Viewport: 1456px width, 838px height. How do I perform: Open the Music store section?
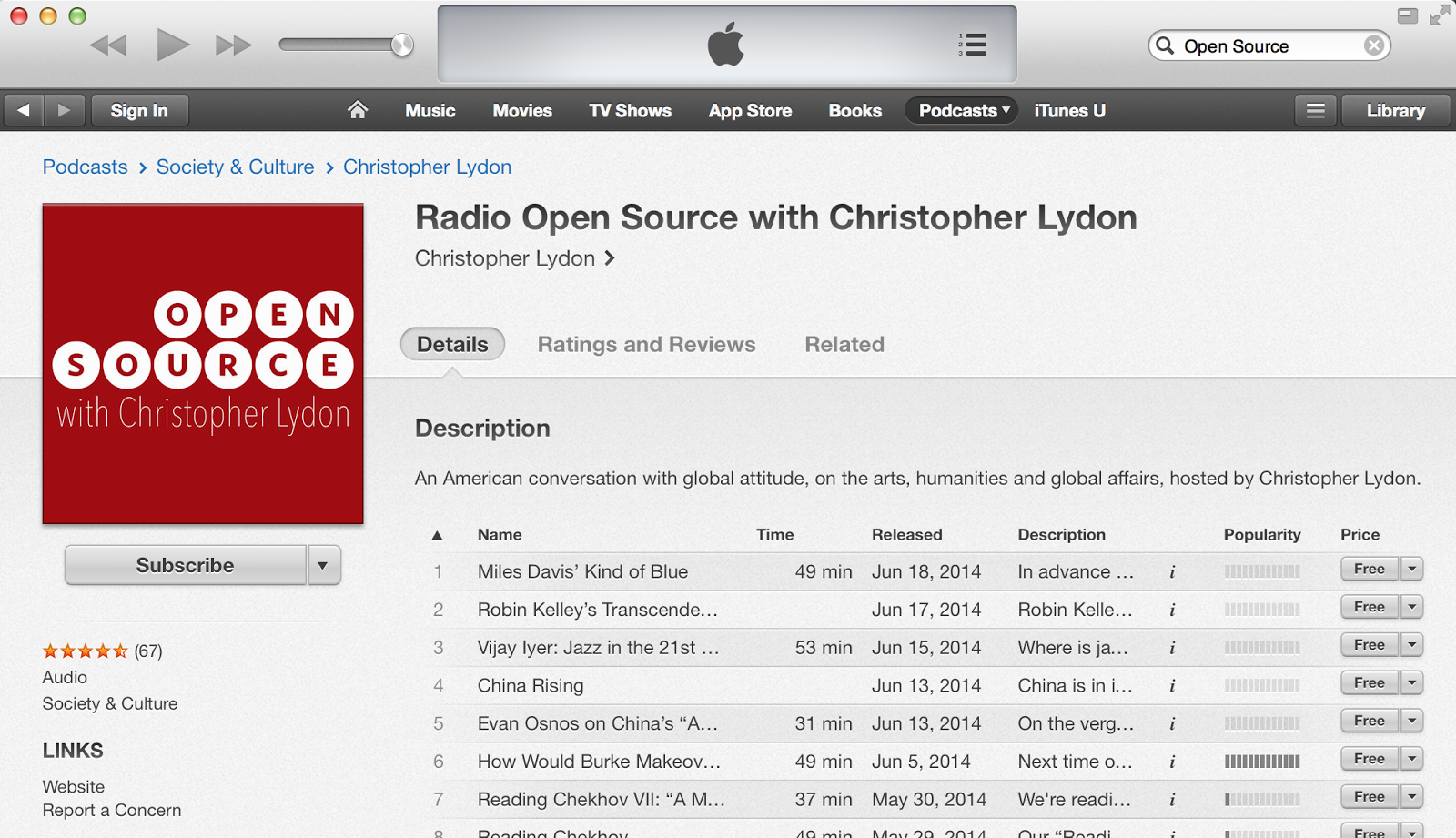coord(430,110)
